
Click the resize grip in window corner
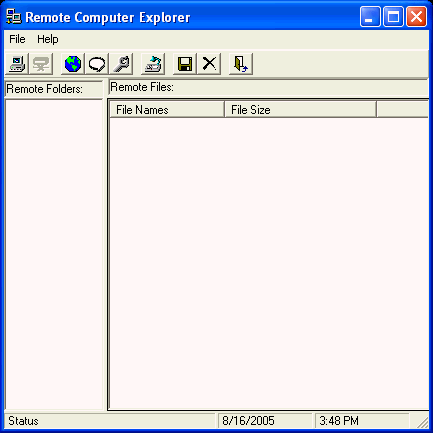coord(422,422)
